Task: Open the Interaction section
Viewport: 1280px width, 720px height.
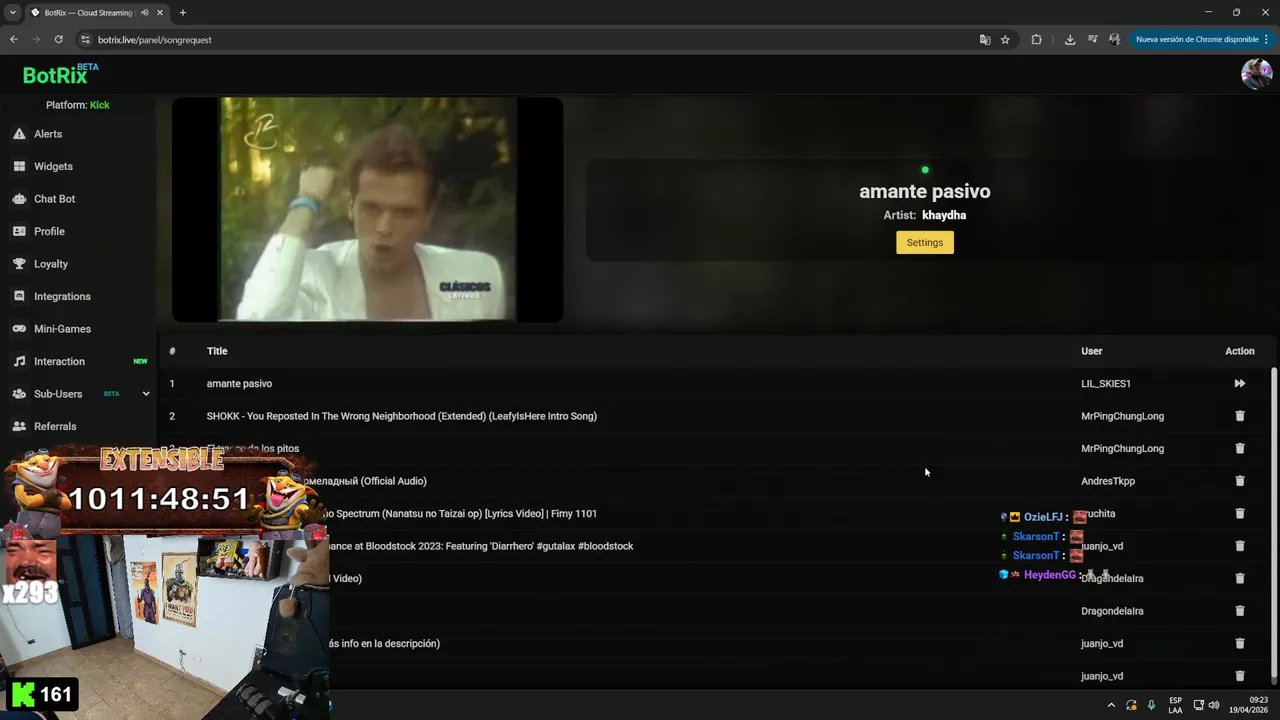Action: [59, 361]
